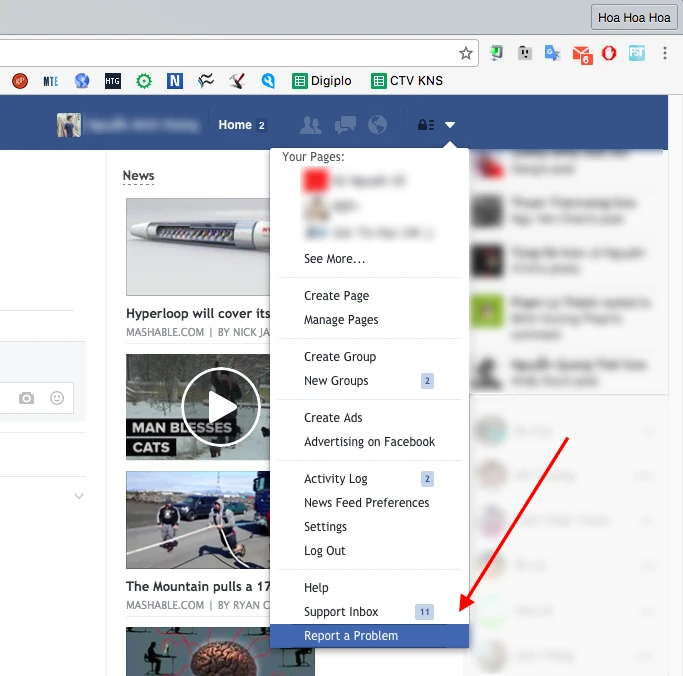Collapse the account dropdown arrow

tap(450, 125)
